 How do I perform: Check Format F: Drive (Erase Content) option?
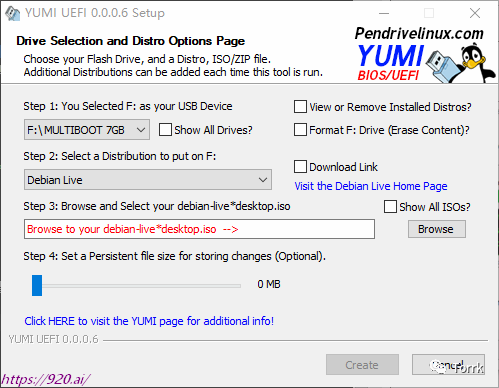click(x=300, y=130)
